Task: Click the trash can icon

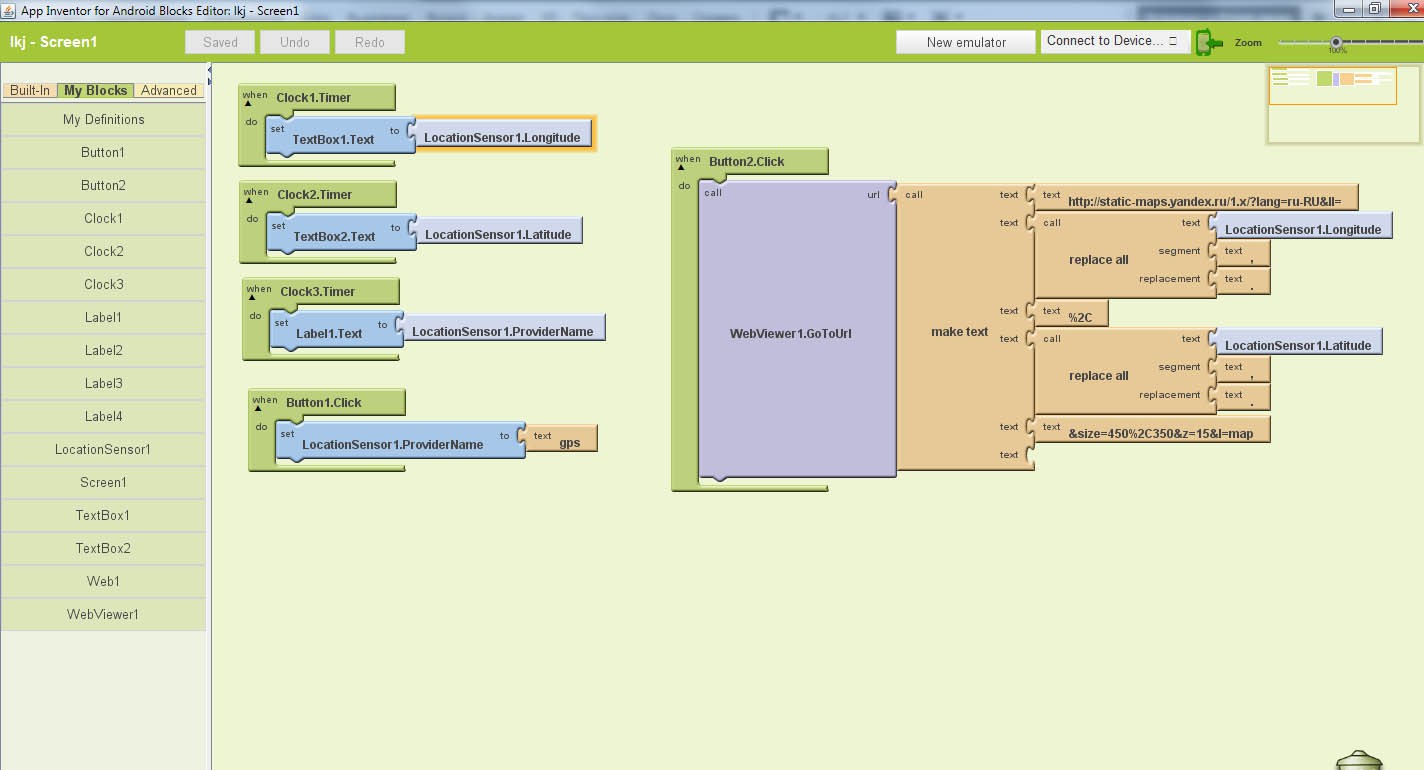Action: tap(1359, 760)
